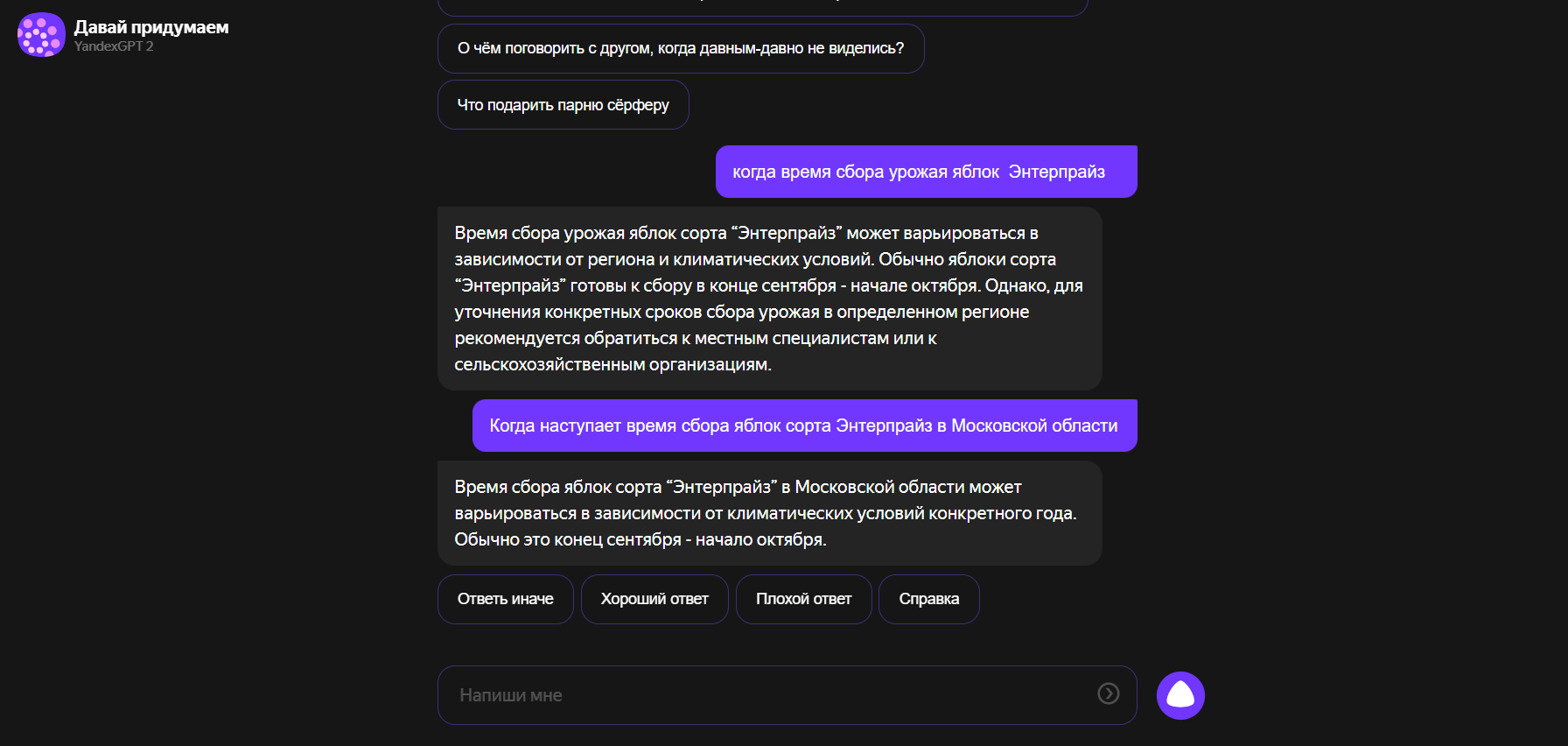Click the purple dotted Alice logo icon
The width and height of the screenshot is (1568, 746).
click(41, 35)
